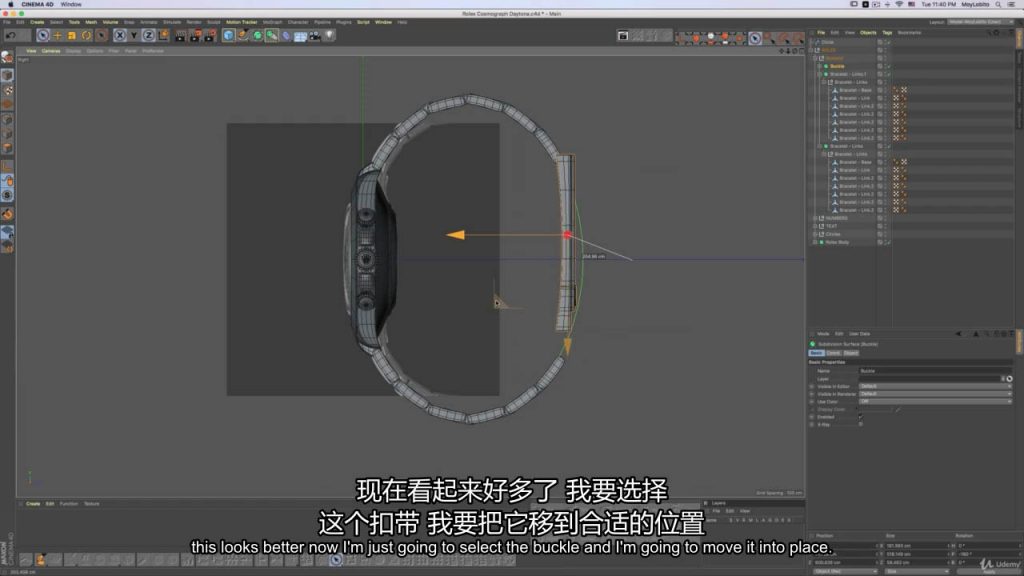The height and width of the screenshot is (576, 1024).
Task: Click Render to Picture Viewer icon
Action: [195, 36]
